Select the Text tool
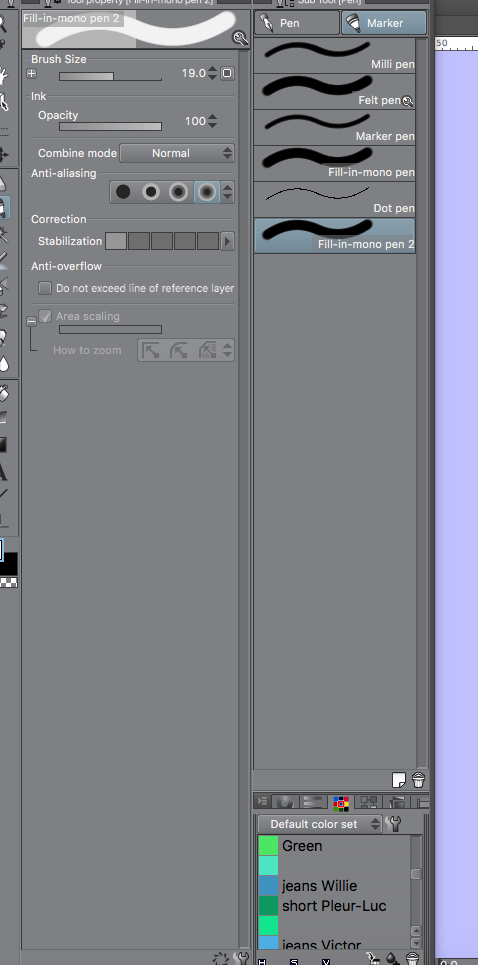This screenshot has width=478, height=965. pos(3,473)
